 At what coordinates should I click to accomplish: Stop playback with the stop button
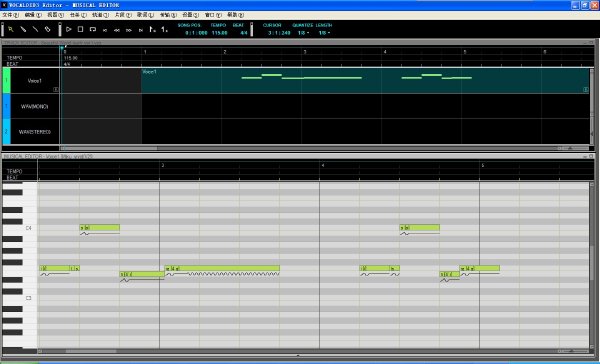click(80, 29)
